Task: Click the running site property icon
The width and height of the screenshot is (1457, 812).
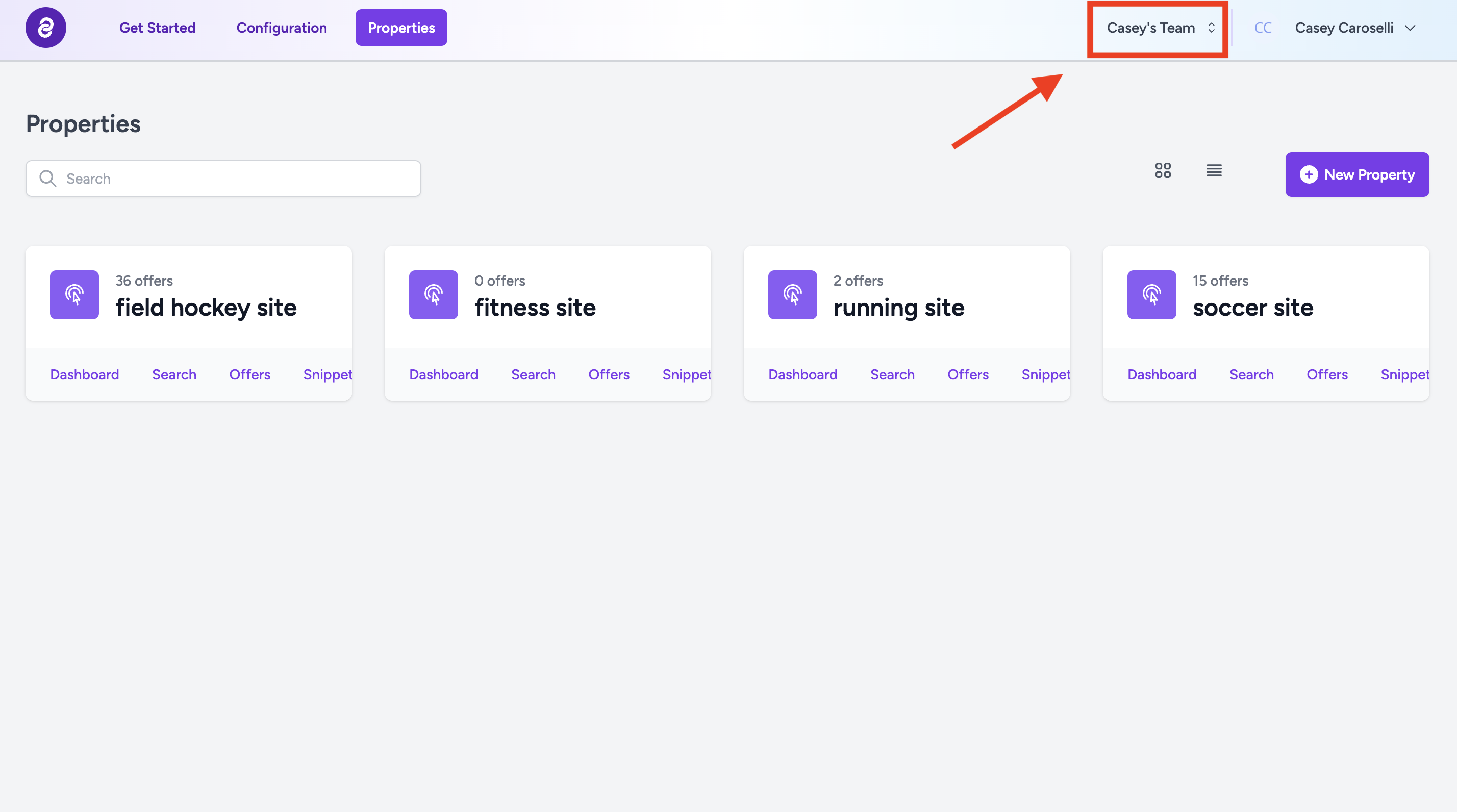Action: pos(792,295)
